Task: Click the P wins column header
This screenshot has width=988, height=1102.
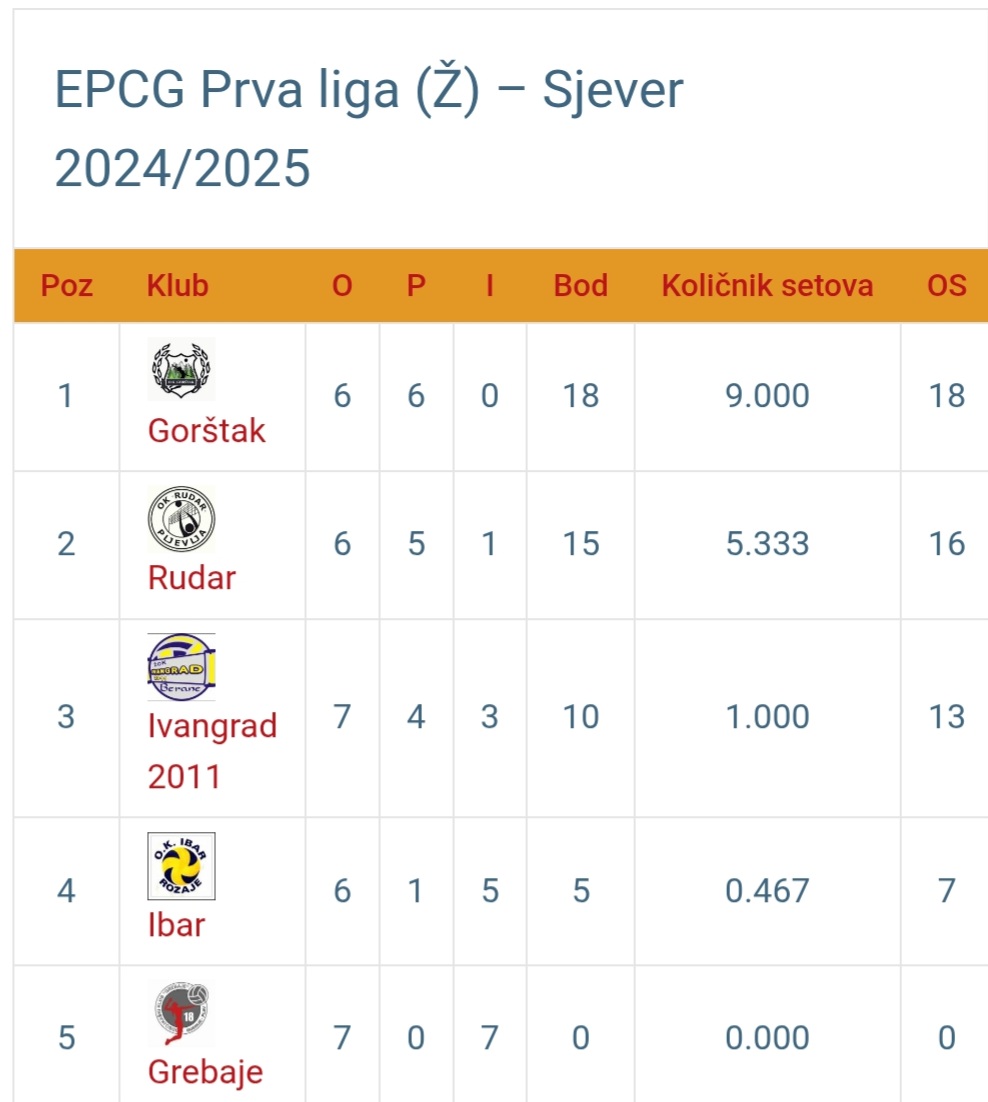Action: [416, 285]
